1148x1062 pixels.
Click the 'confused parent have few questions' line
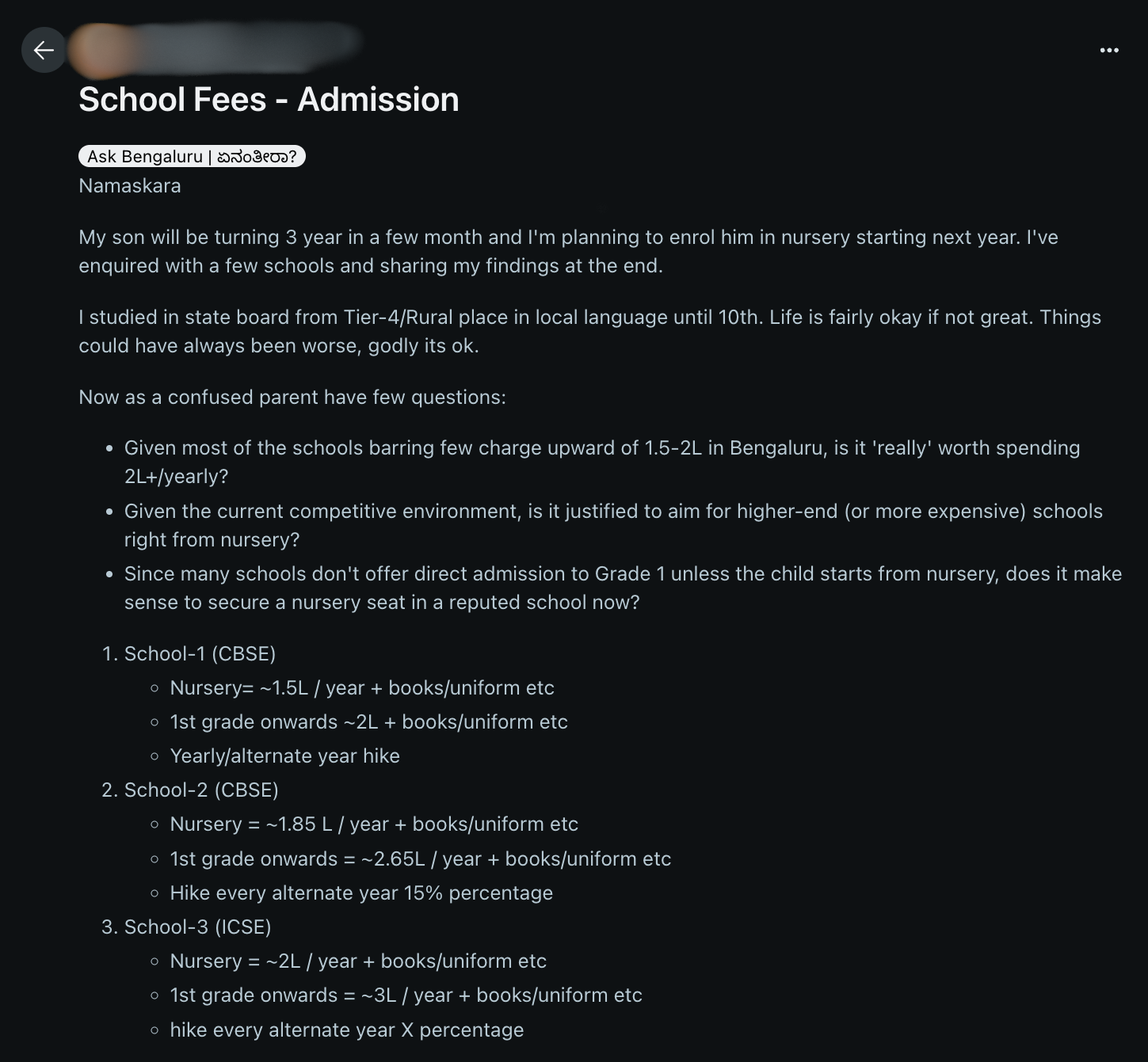click(x=292, y=398)
